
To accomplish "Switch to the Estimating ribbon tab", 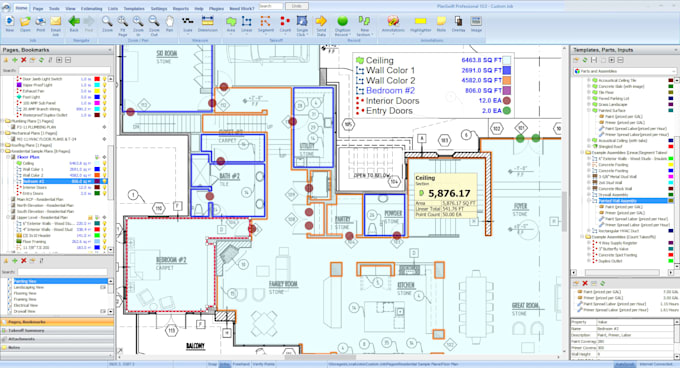I will 92,9.
